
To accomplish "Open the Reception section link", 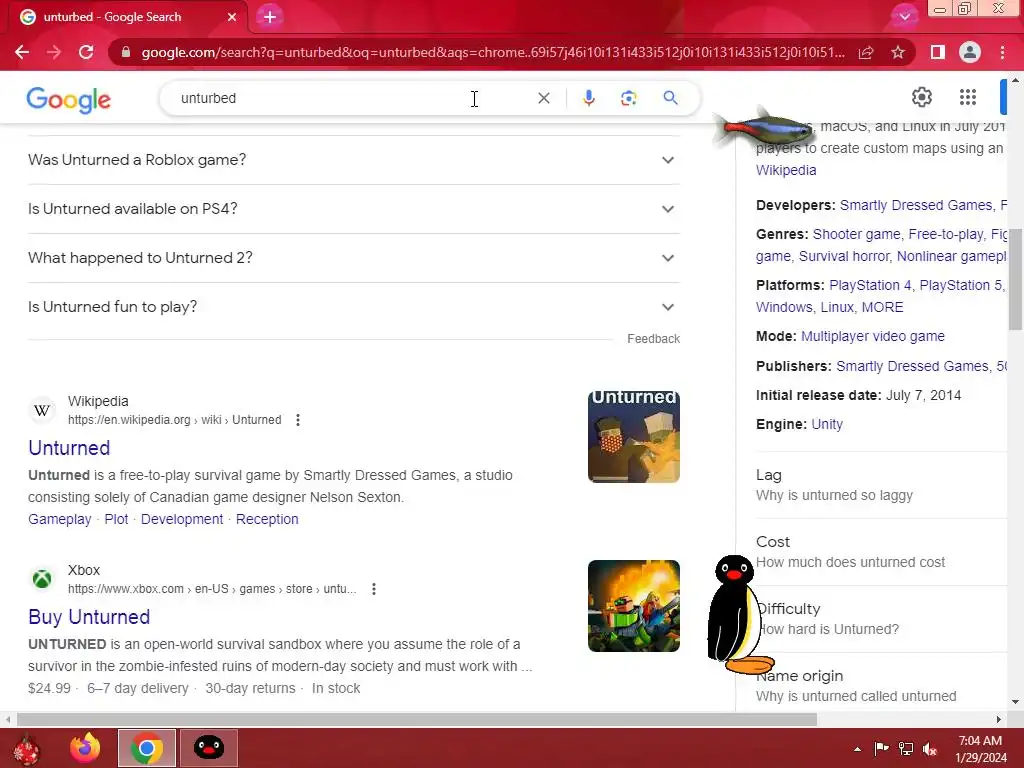I will tap(267, 519).
